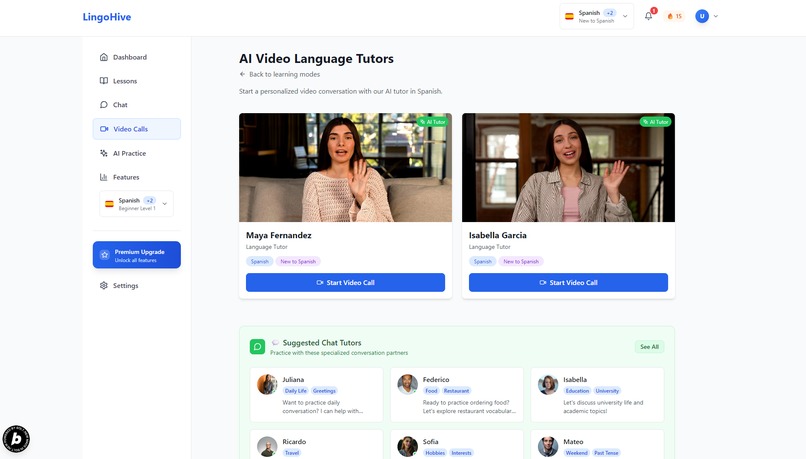Click Ricardo's avatar
The height and width of the screenshot is (459, 806).
tap(267, 447)
